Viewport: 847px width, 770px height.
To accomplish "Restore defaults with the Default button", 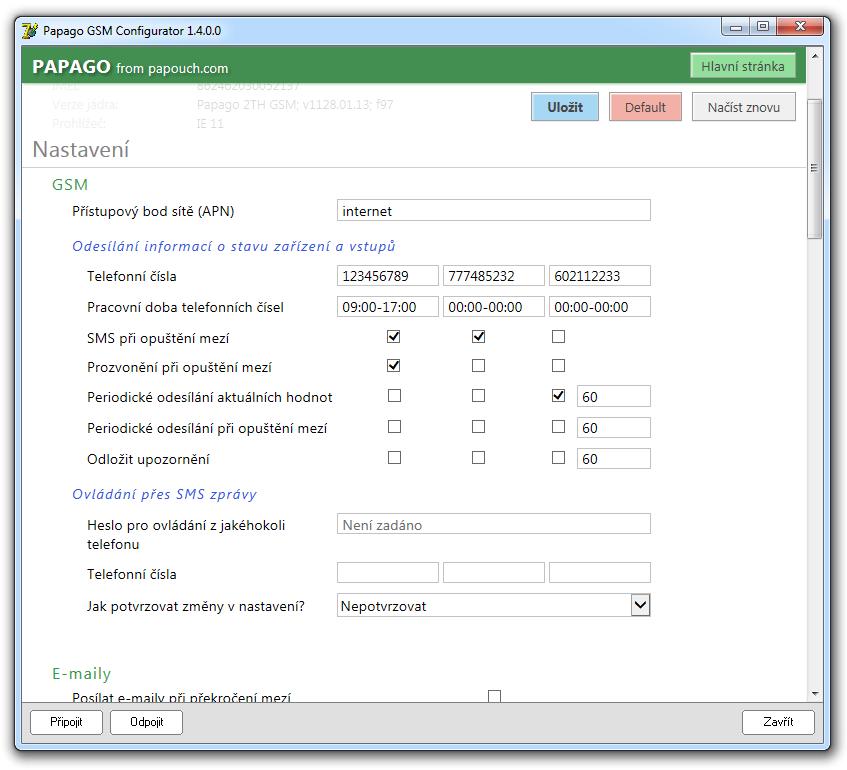I will coord(645,107).
